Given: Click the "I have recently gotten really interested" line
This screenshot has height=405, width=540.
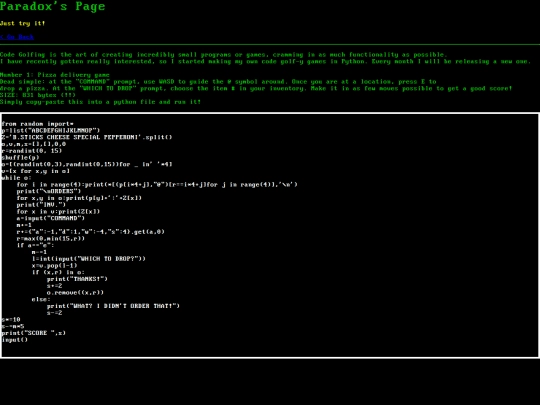Looking at the screenshot, I should [x=266, y=61].
